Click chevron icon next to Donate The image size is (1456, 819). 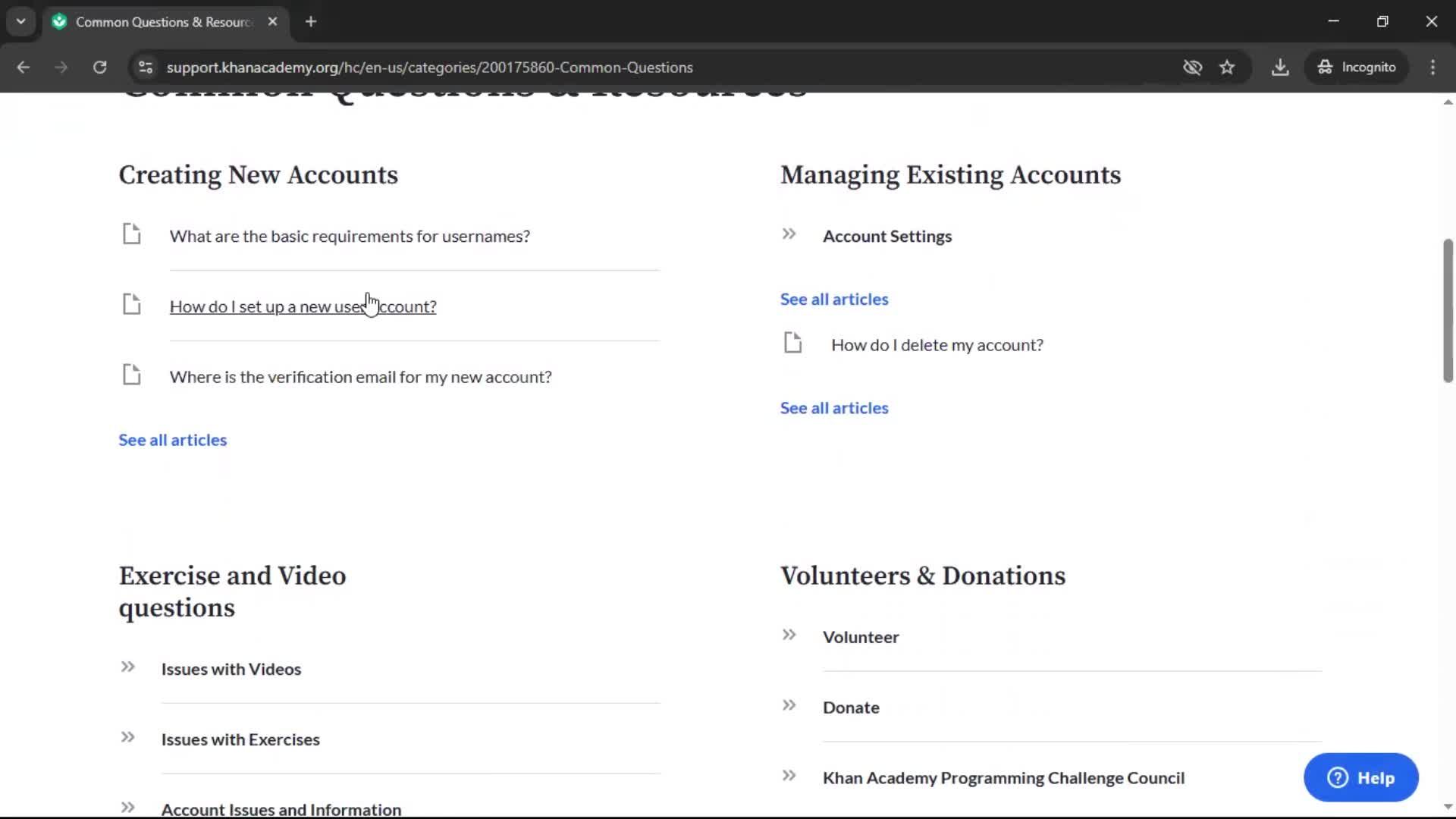coord(789,705)
